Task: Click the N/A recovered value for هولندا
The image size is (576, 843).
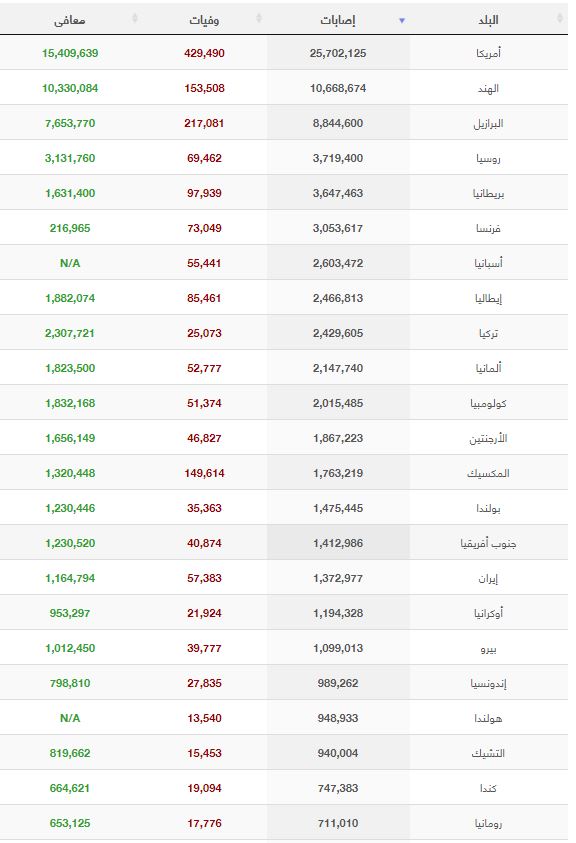Action: pos(70,718)
